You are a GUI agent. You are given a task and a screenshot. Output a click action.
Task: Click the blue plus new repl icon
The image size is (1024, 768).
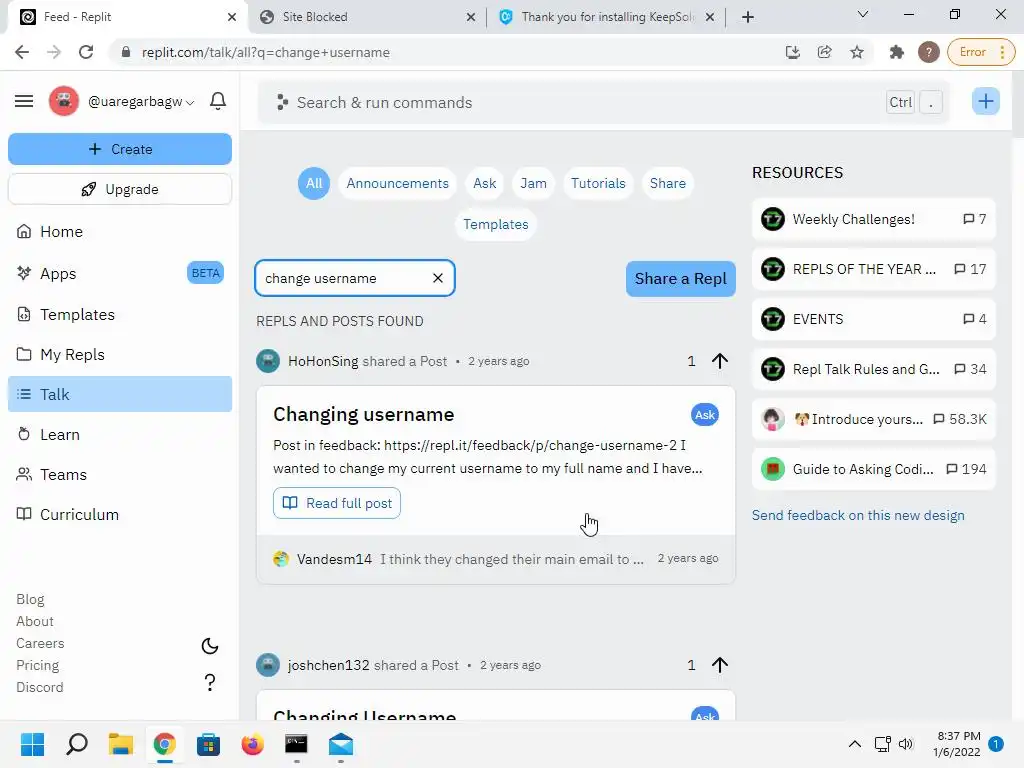pyautogui.click(x=985, y=101)
